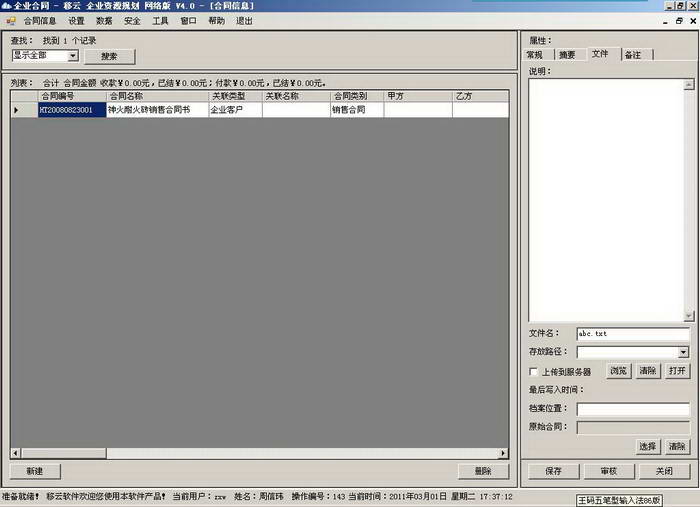Image resolution: width=700 pixels, height=507 pixels.
Task: Open the 设置 menu
Action: (76, 21)
